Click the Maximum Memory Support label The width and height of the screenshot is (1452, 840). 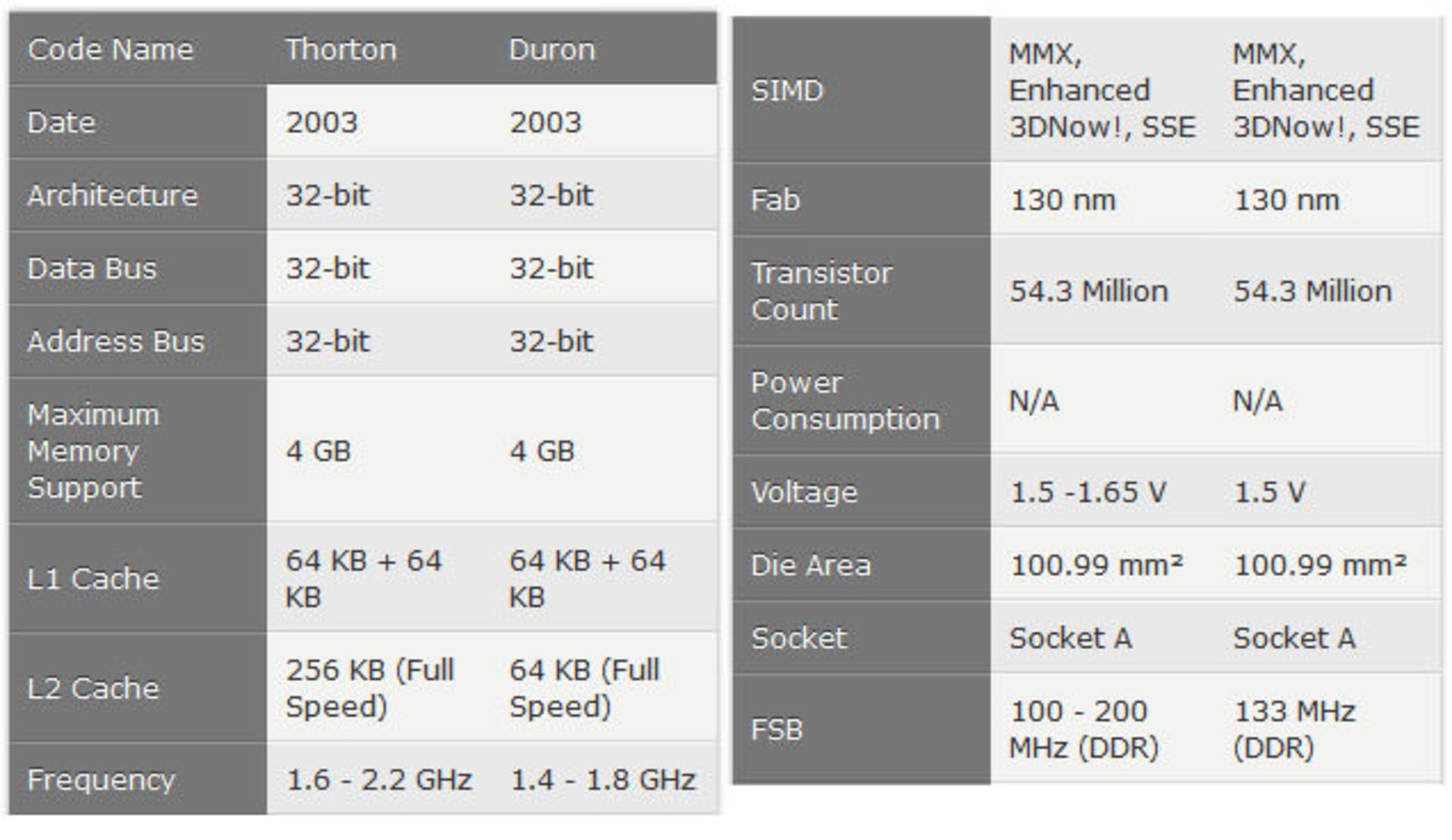(94, 451)
